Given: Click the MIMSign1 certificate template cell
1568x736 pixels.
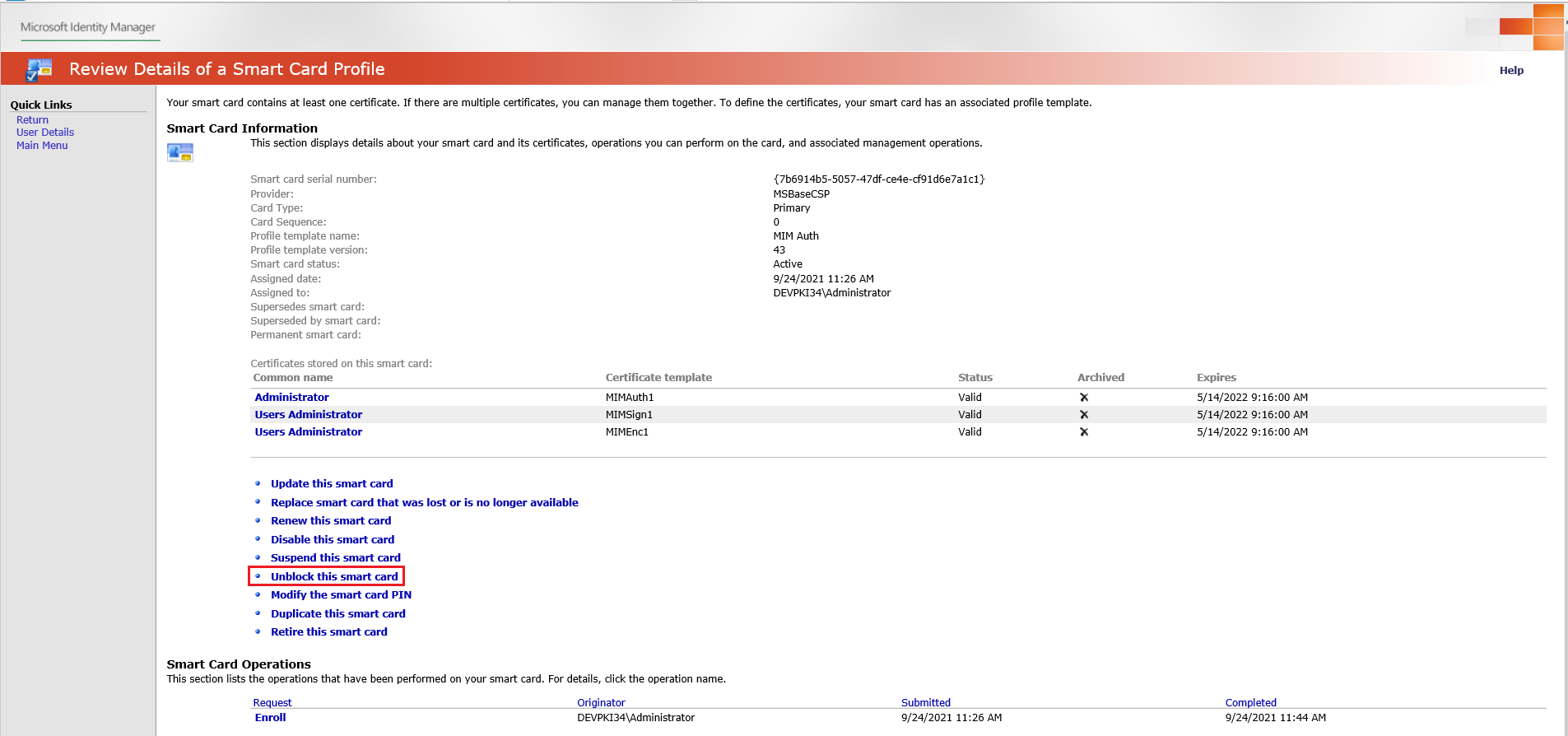Looking at the screenshot, I should point(629,415).
